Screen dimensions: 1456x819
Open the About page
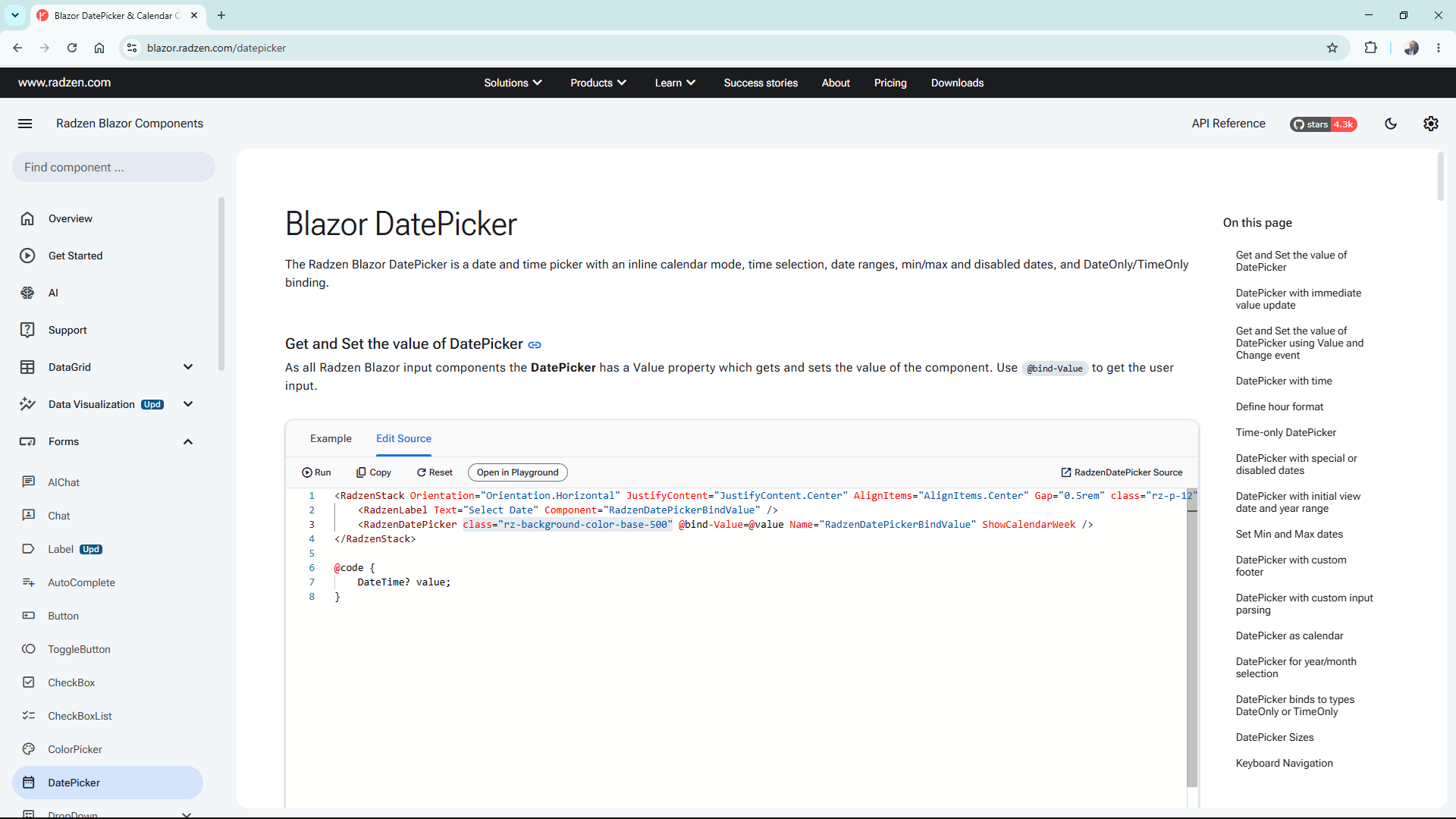pos(836,83)
